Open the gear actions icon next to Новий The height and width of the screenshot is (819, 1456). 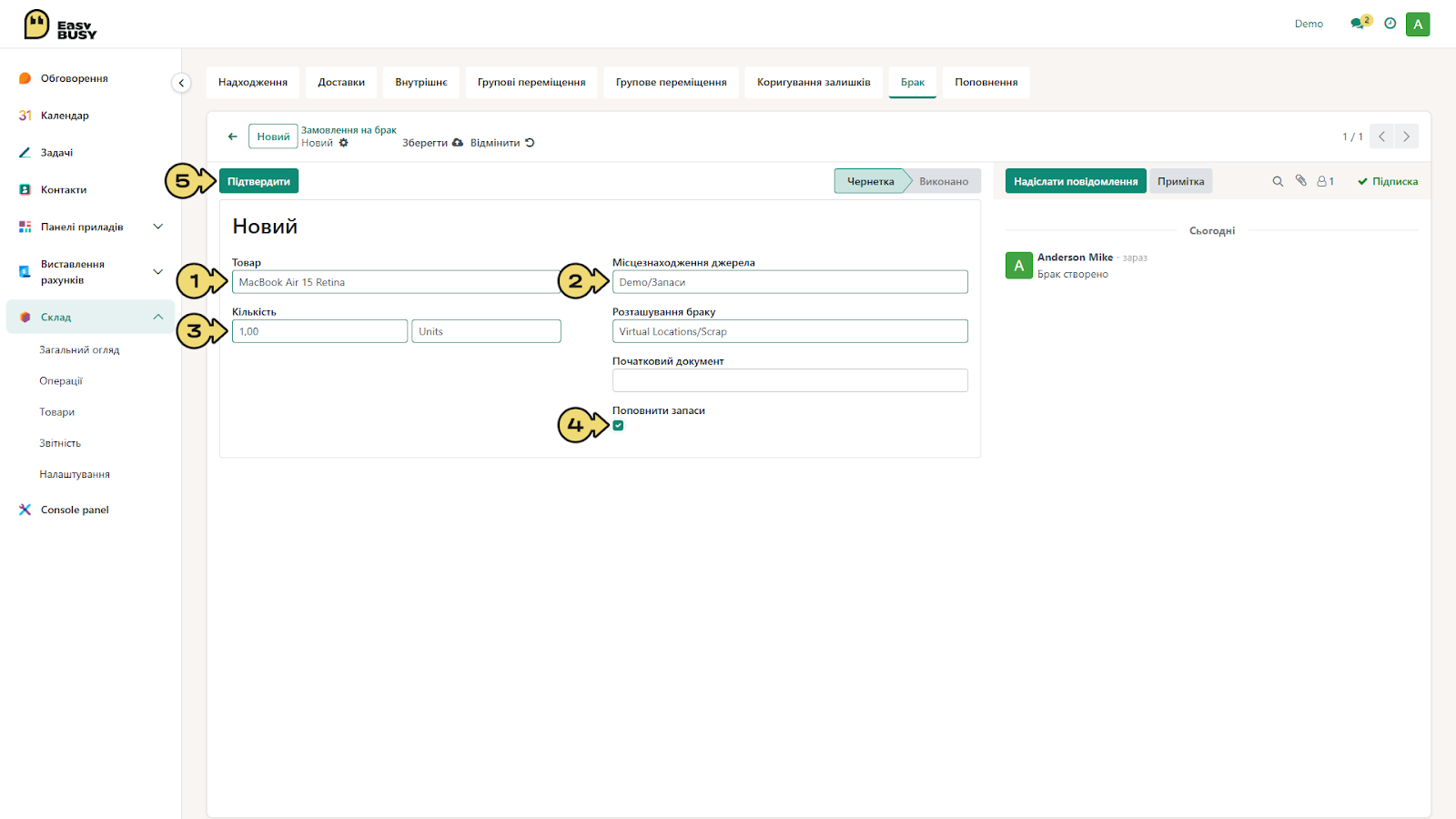[343, 143]
